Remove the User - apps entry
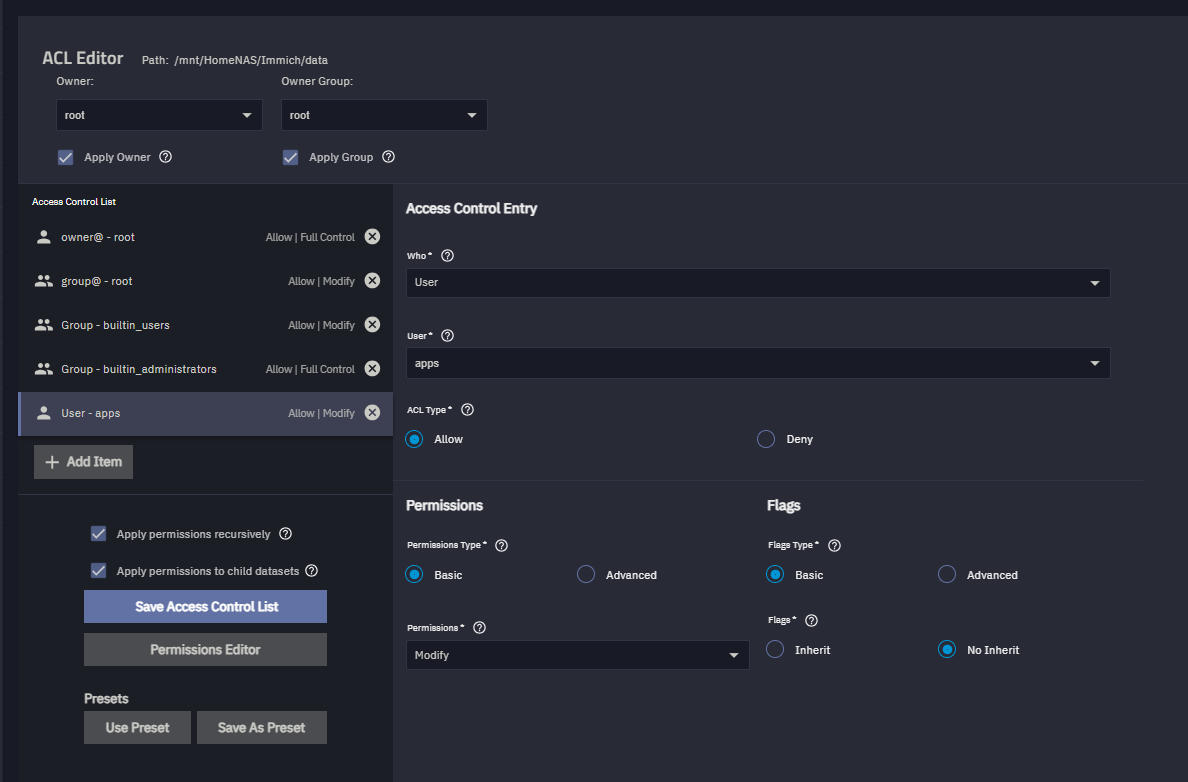 click(x=372, y=413)
